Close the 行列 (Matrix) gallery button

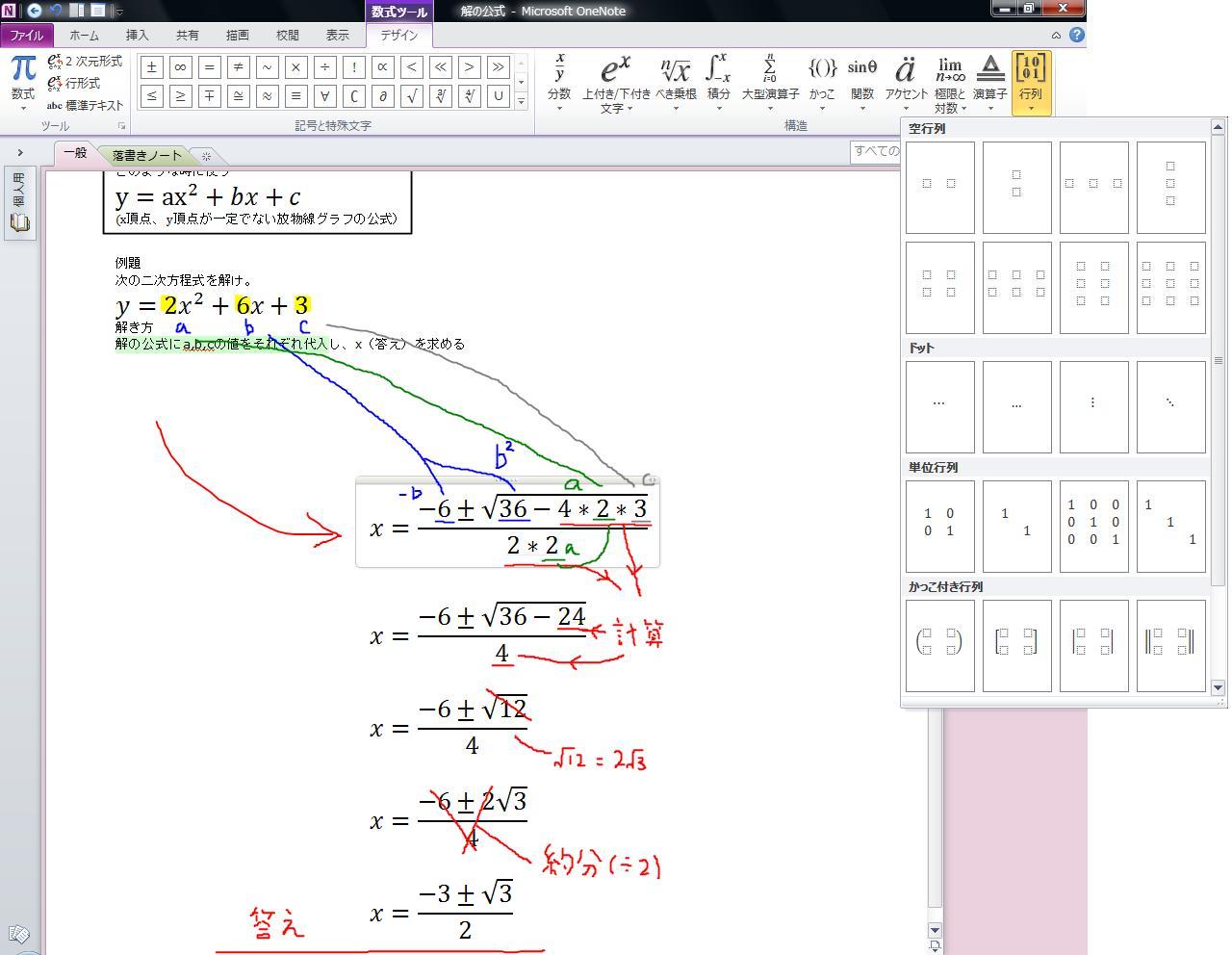point(1031,83)
